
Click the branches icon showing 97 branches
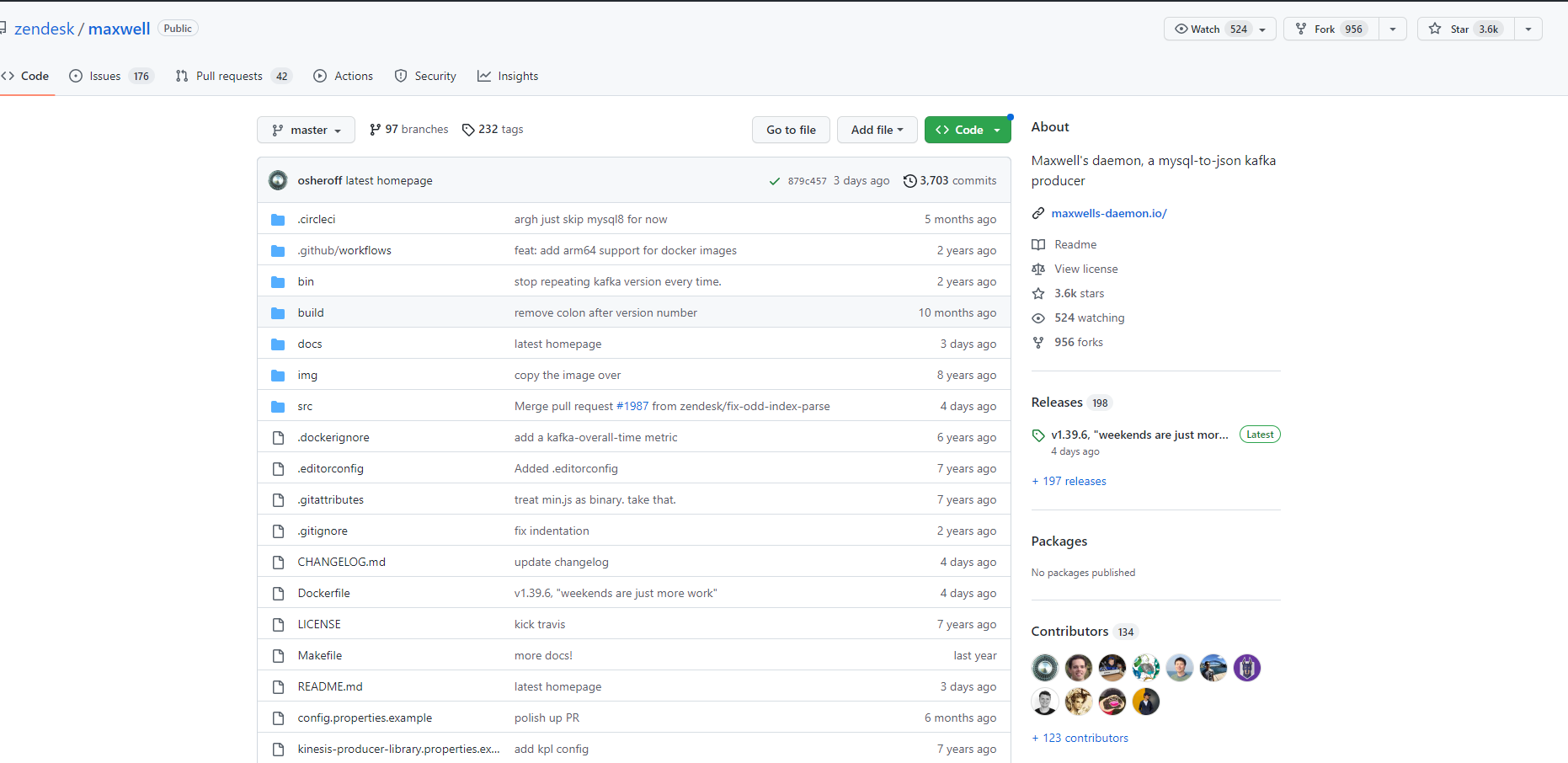coord(376,130)
